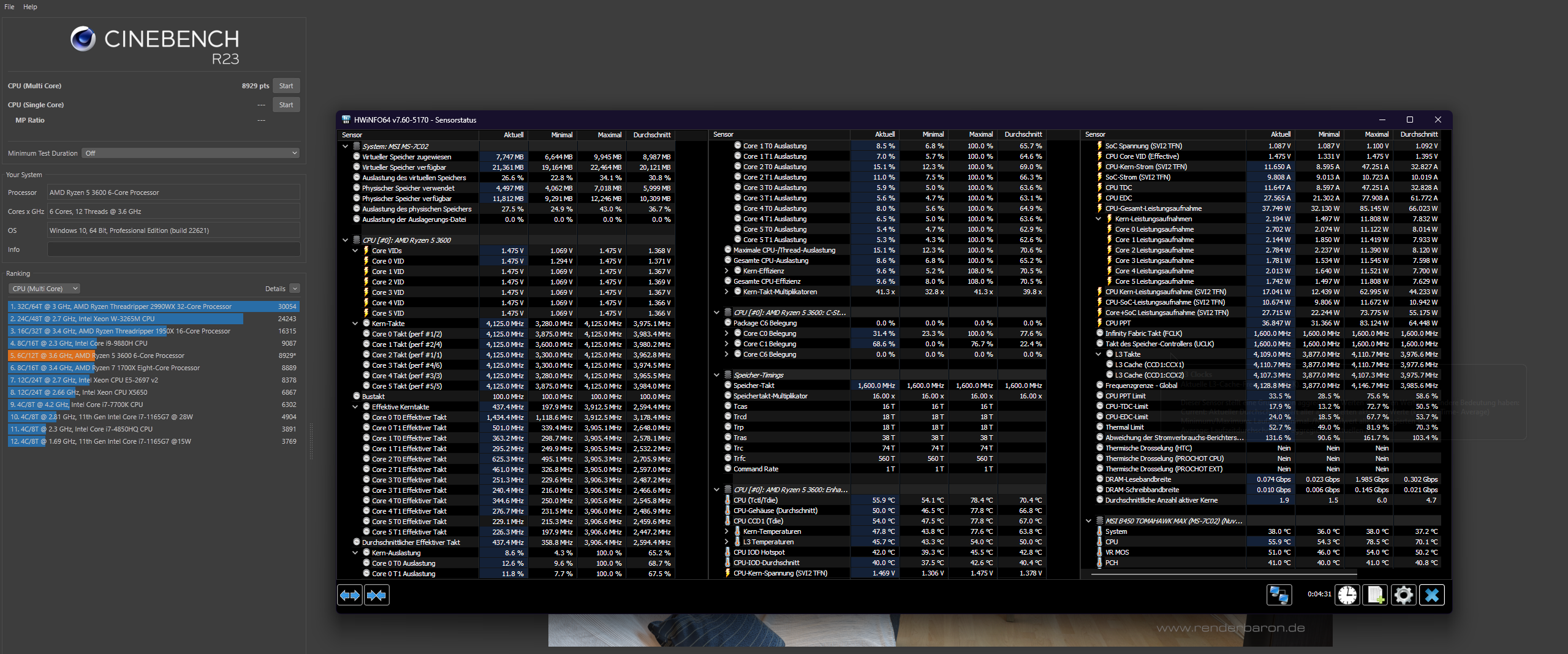This screenshot has height=654, width=1568.
Task: Click lightning icon of CPU PPT row
Action: [x=1099, y=323]
